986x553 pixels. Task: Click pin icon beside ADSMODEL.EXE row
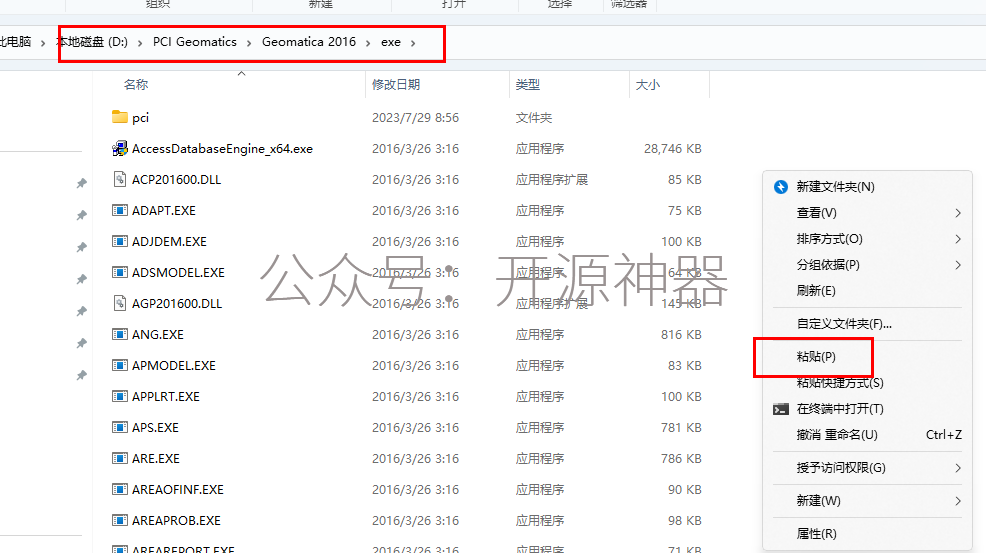(82, 279)
